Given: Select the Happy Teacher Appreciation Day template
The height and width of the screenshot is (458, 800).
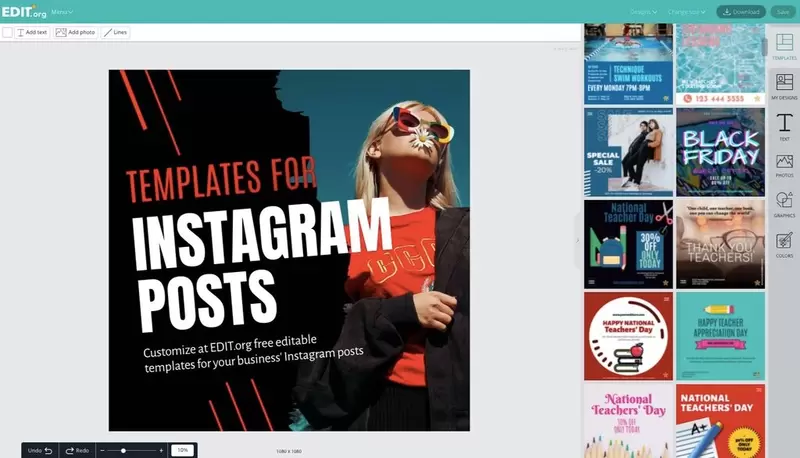Looking at the screenshot, I should (720, 336).
